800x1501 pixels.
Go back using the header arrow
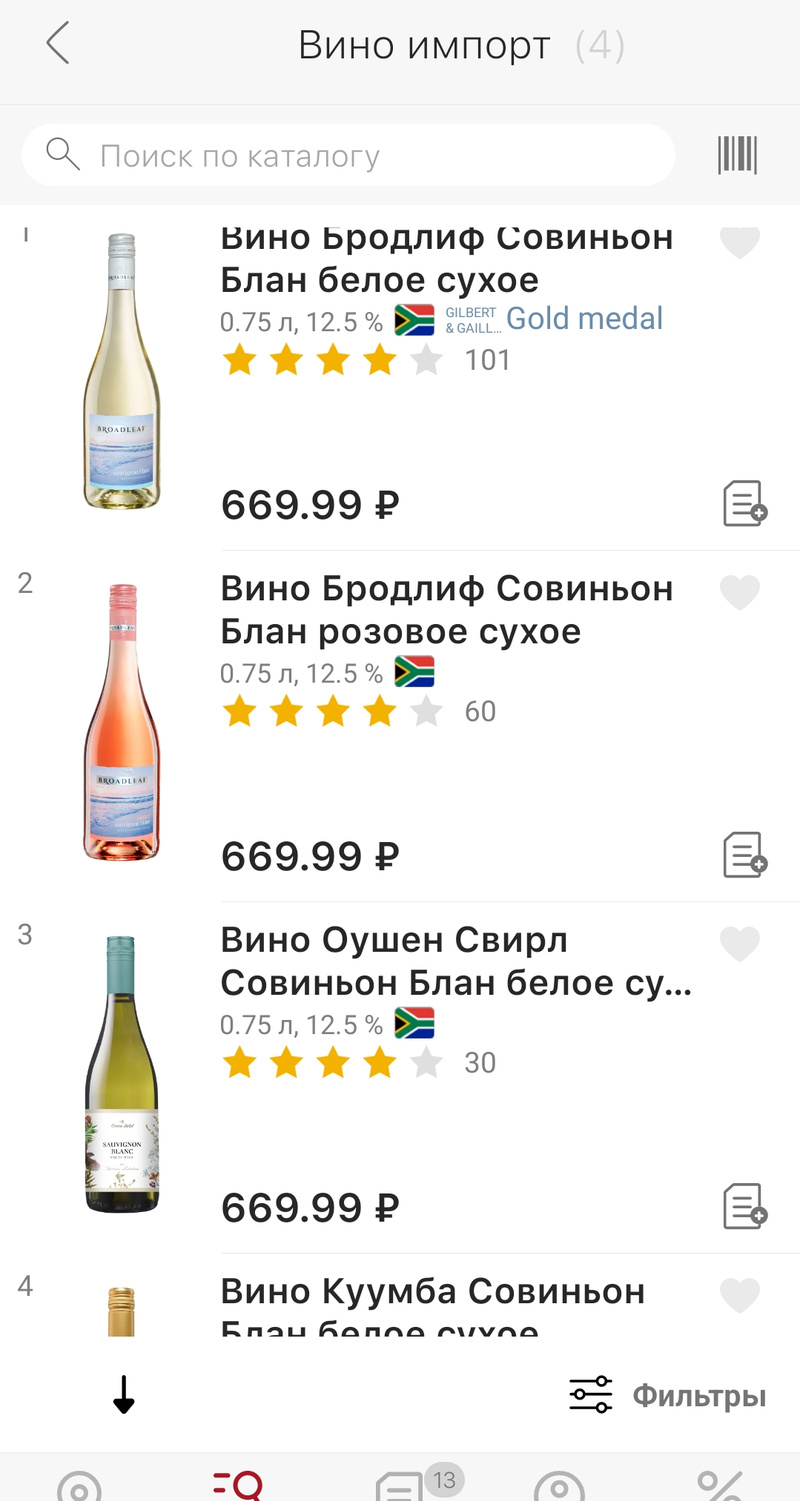point(58,45)
